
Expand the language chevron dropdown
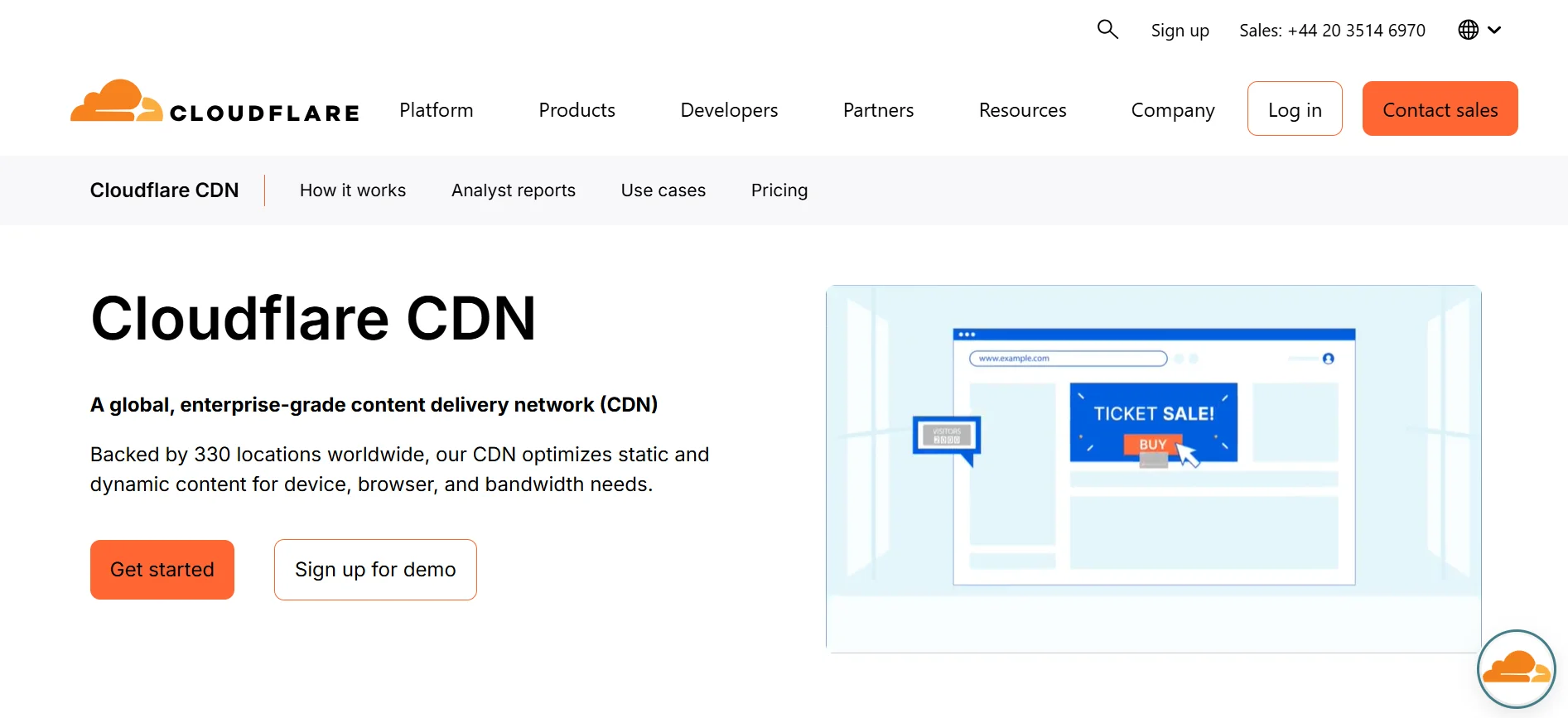click(x=1494, y=30)
